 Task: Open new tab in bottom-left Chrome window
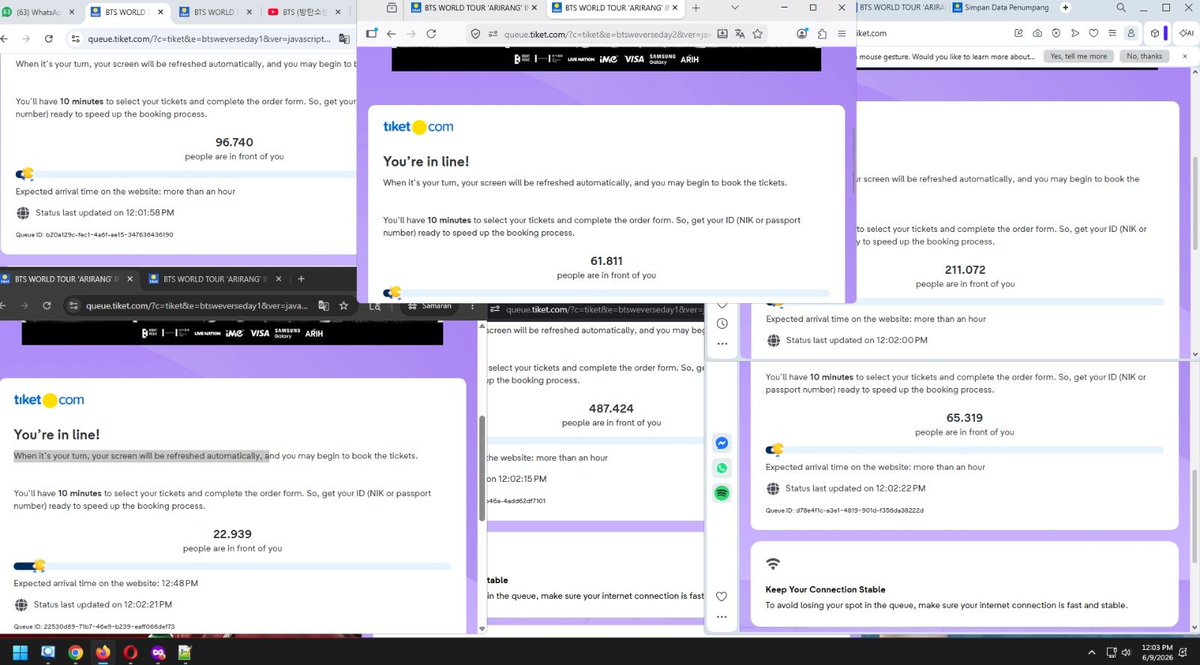pos(301,279)
